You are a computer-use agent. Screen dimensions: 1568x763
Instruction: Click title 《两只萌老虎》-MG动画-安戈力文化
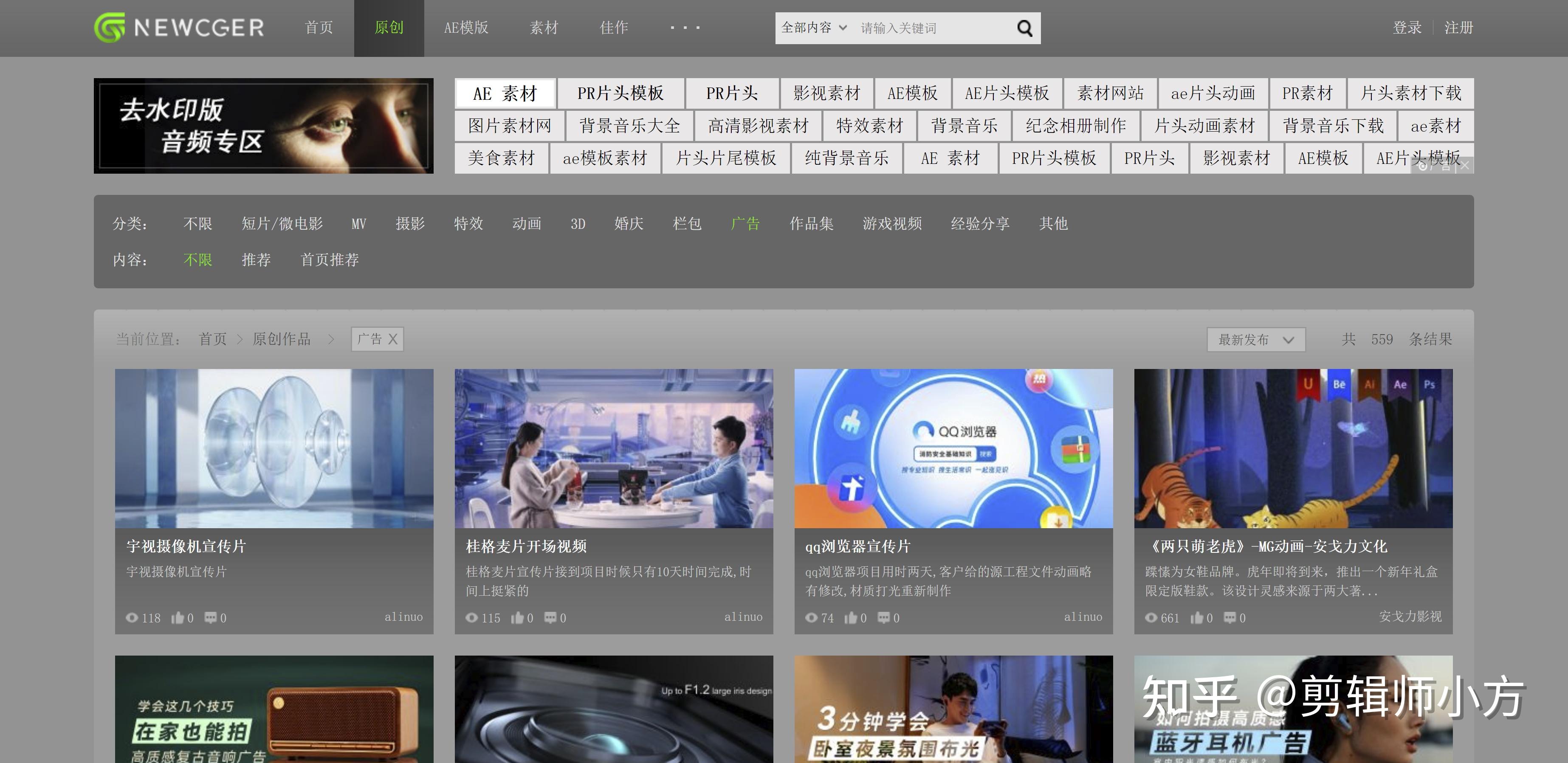pyautogui.click(x=1267, y=546)
